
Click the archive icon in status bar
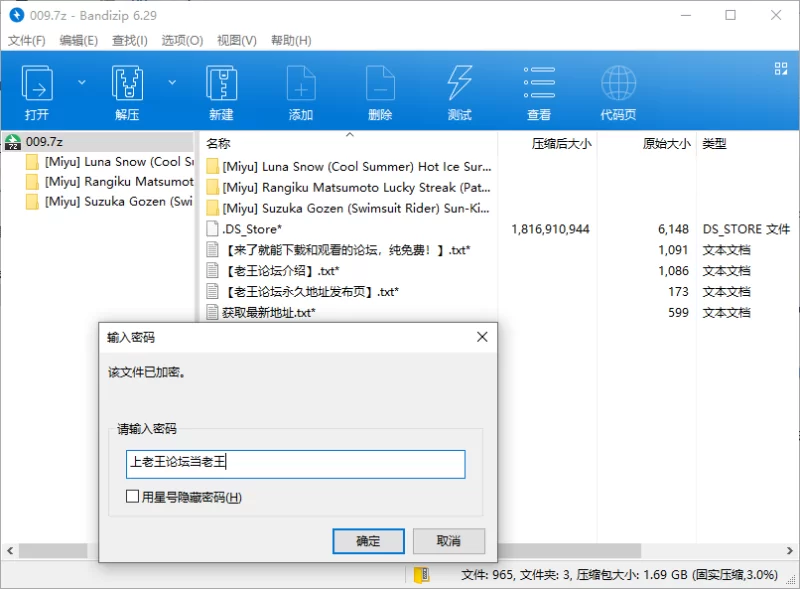point(421,575)
